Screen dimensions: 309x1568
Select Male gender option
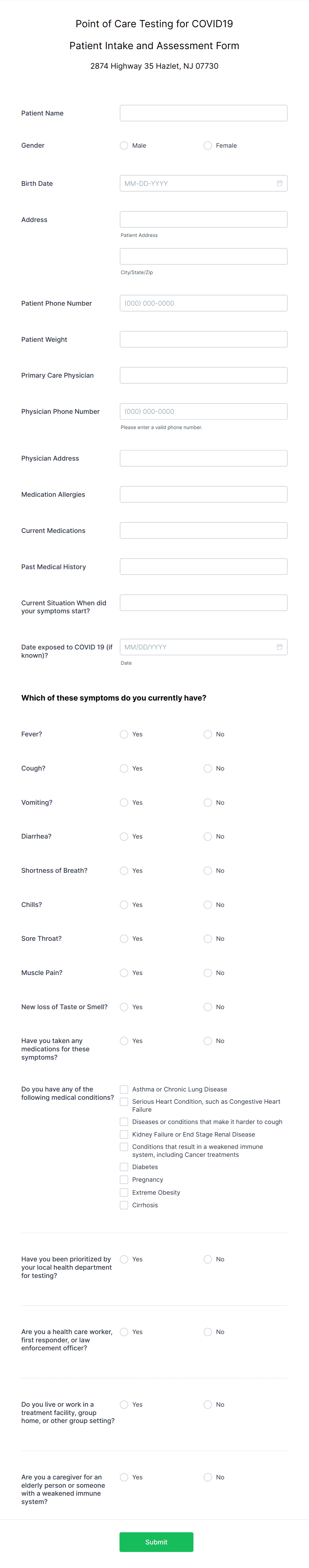coord(124,145)
